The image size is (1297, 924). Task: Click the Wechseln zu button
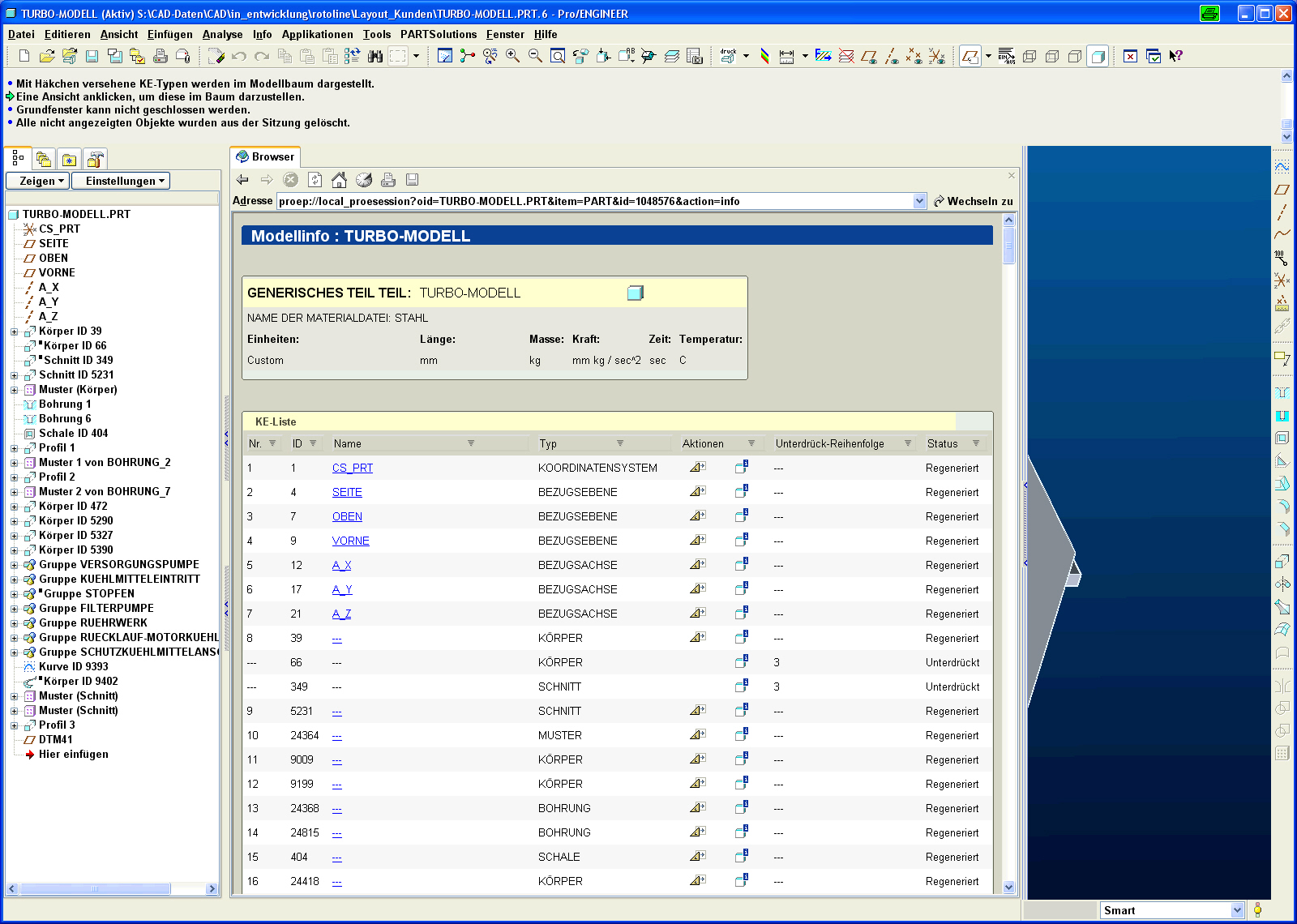(973, 201)
